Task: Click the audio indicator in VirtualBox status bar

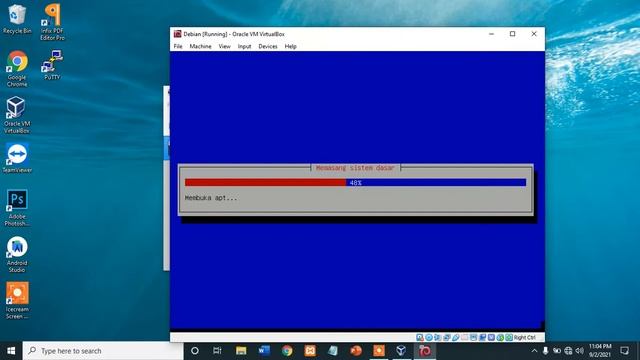Action: tap(438, 338)
